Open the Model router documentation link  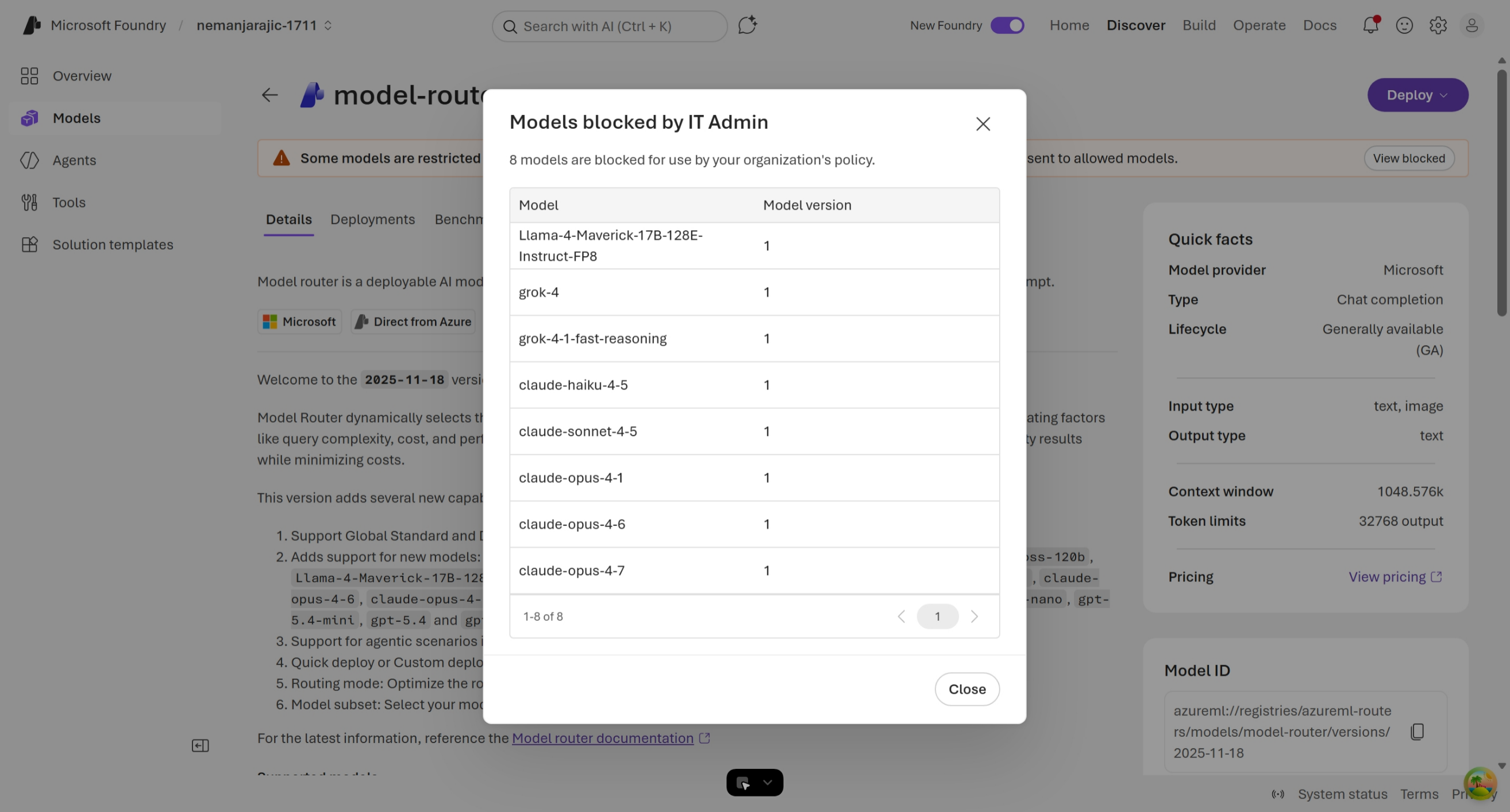[x=603, y=738]
